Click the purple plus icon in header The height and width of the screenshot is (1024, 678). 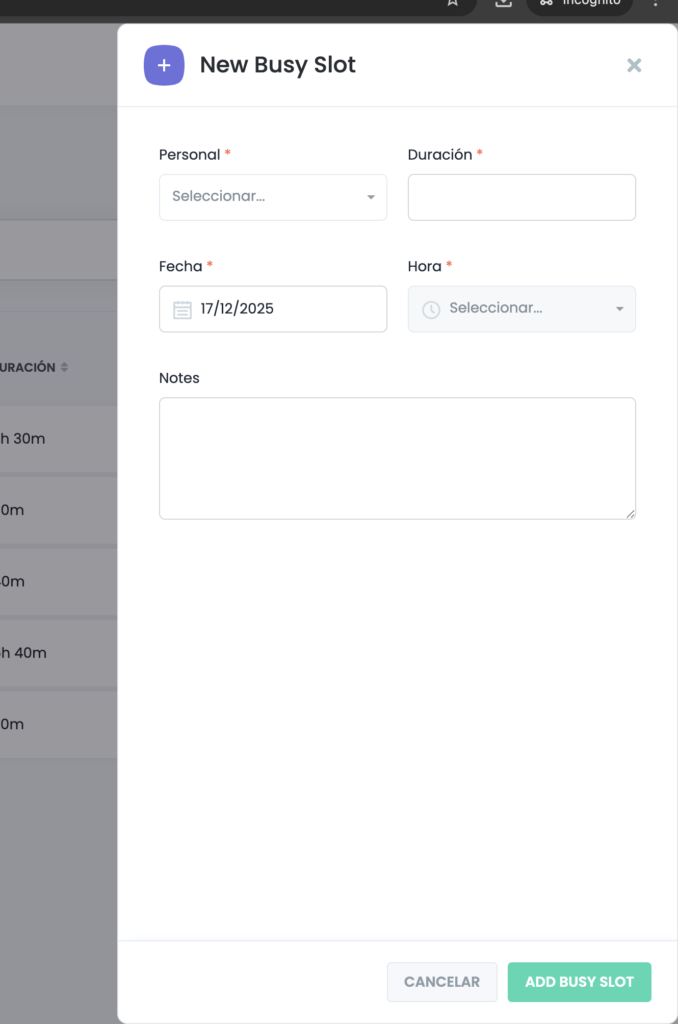tap(164, 66)
